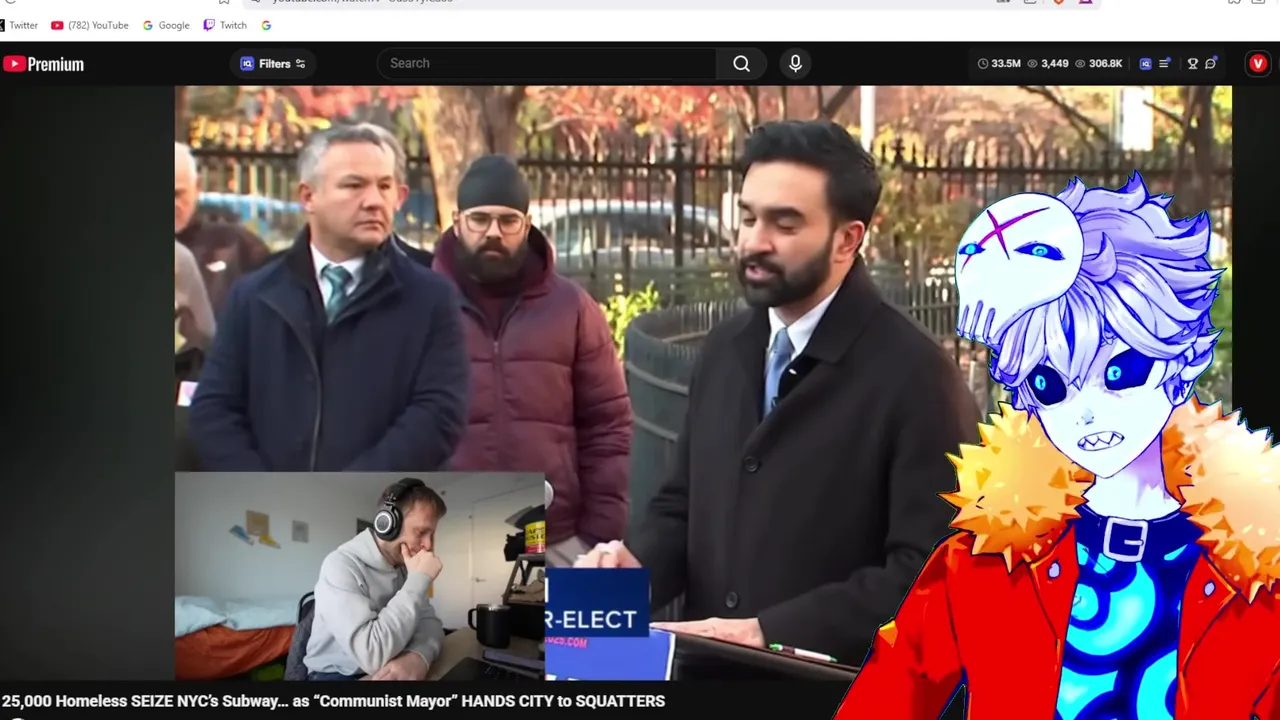Open the IQ Filters button

[273, 63]
